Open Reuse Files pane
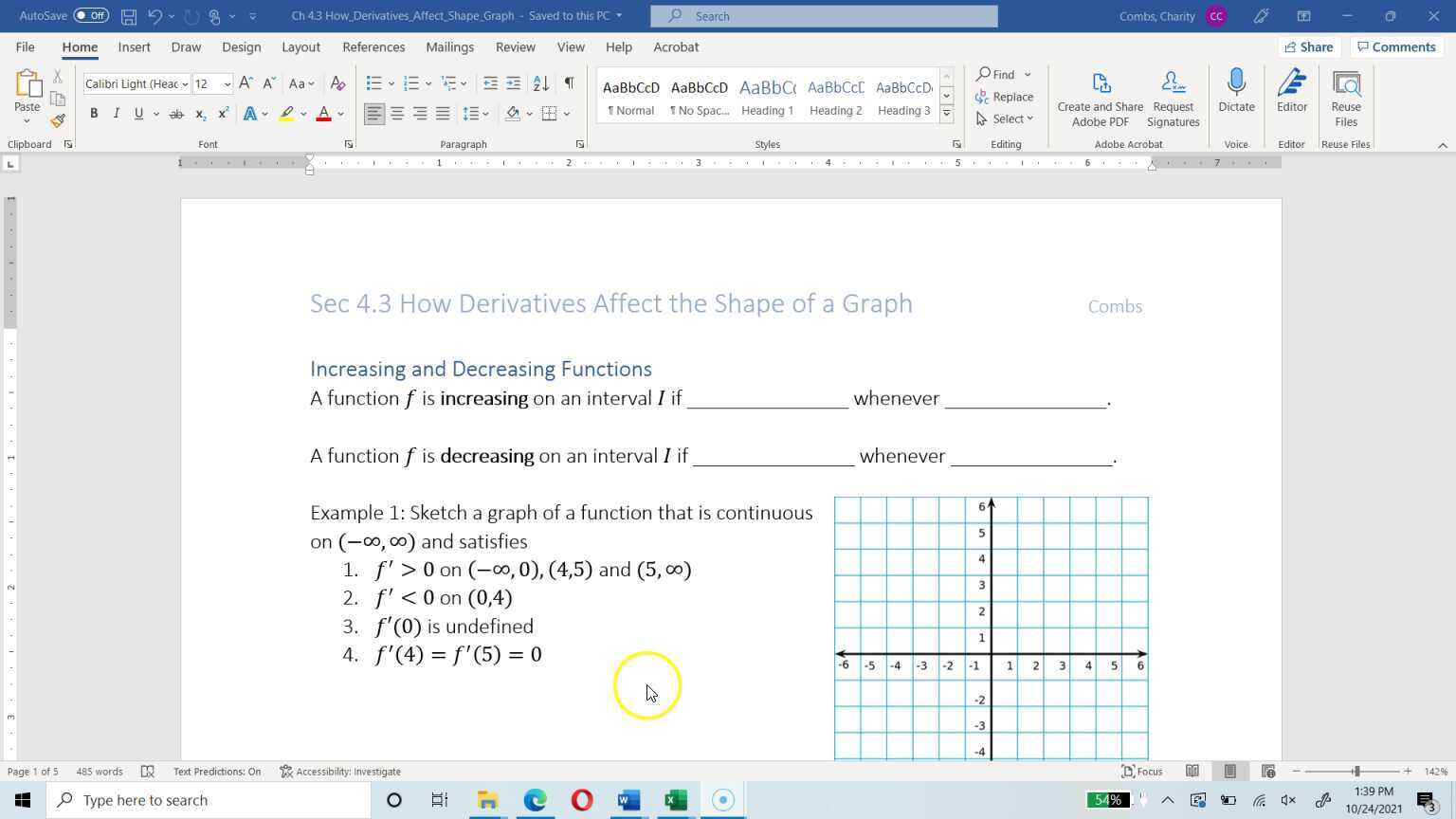Screen dimensions: 1456x819 tap(1346, 99)
